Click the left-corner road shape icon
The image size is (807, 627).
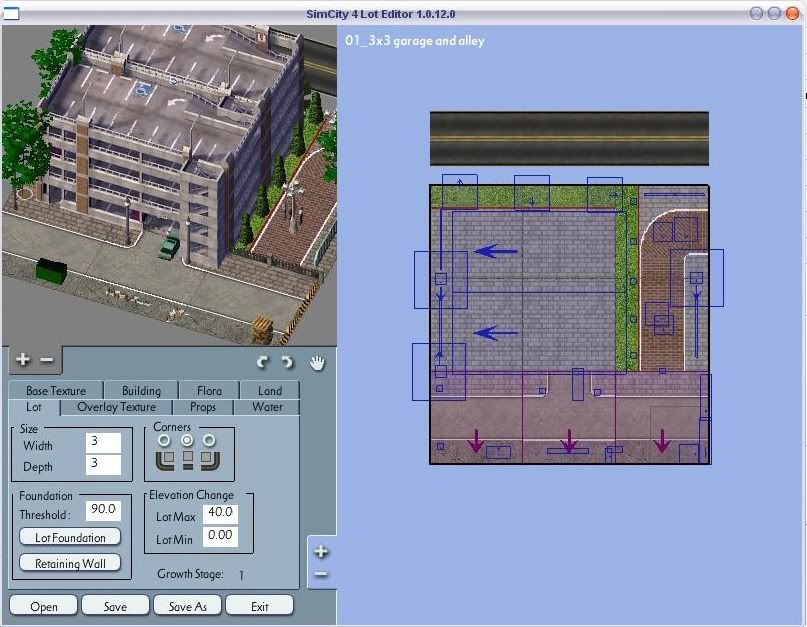pos(165,460)
